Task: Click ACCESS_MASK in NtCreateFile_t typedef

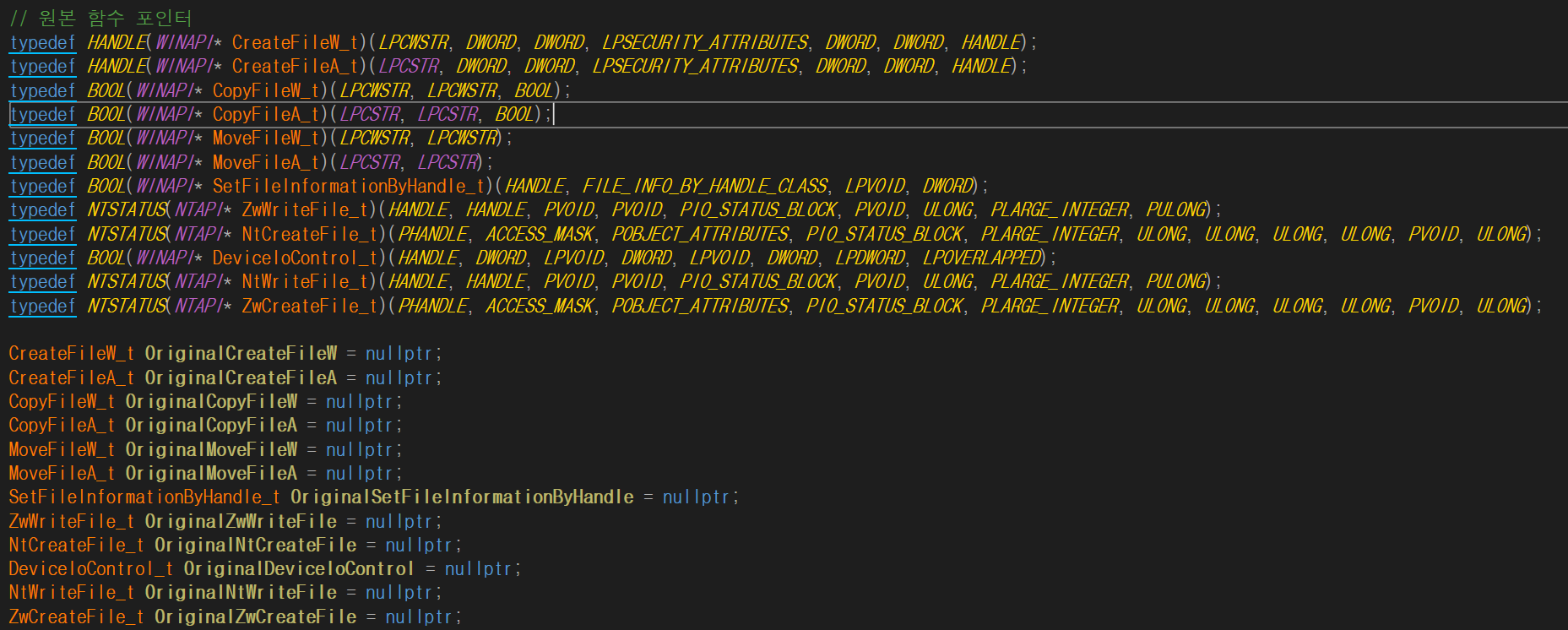Action: [x=540, y=234]
